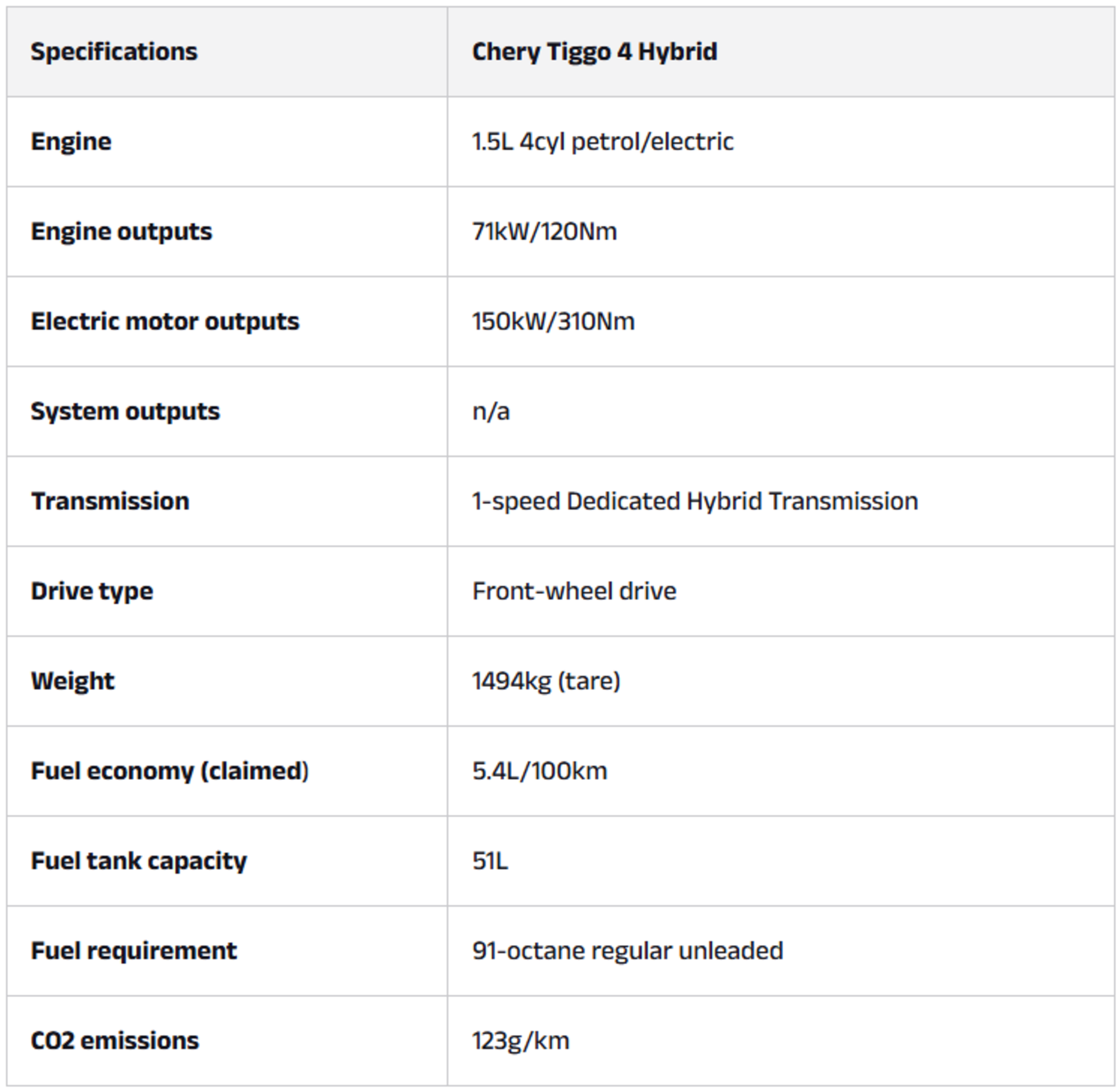
Task: Click the n/a system outputs value
Action: tap(491, 411)
